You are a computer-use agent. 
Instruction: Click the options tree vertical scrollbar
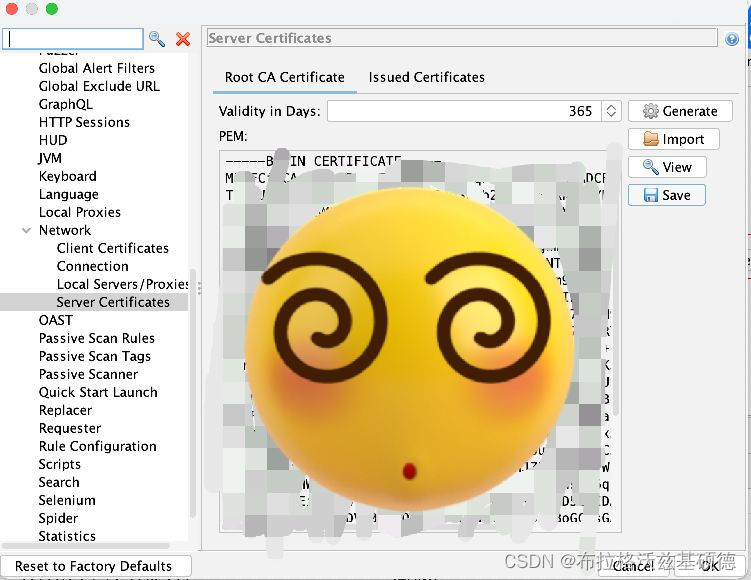click(x=193, y=393)
